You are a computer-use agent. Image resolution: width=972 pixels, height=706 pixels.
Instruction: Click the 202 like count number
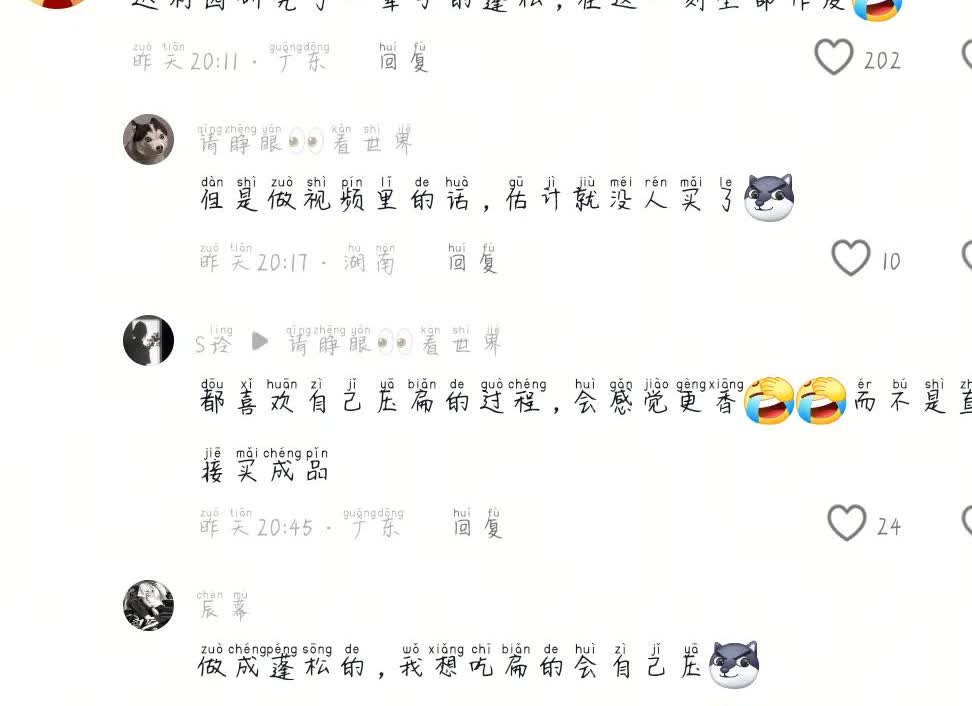point(882,60)
